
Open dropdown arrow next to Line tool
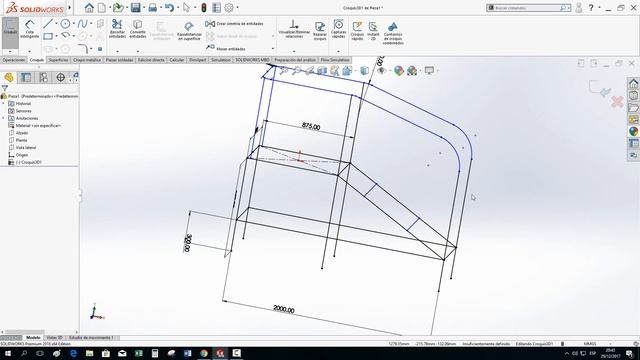point(56,24)
